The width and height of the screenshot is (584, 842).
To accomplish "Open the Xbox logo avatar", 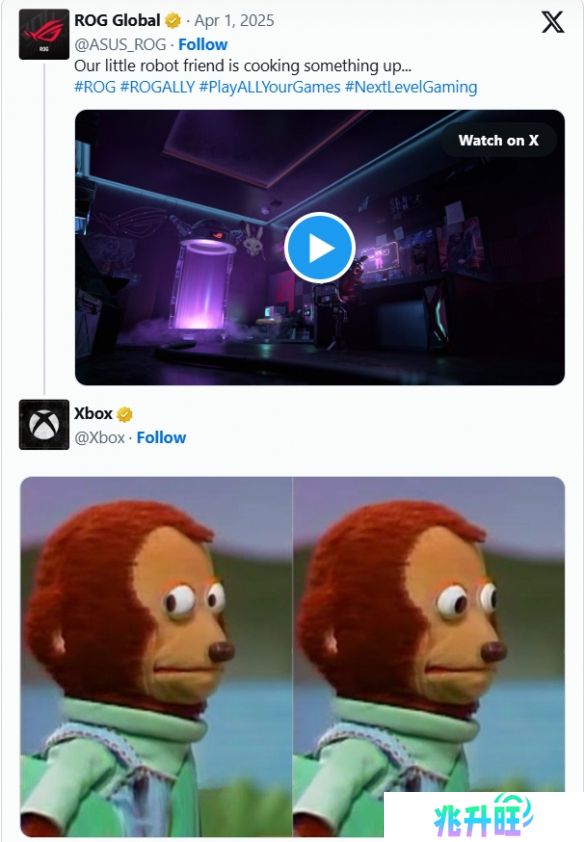I will coord(44,424).
